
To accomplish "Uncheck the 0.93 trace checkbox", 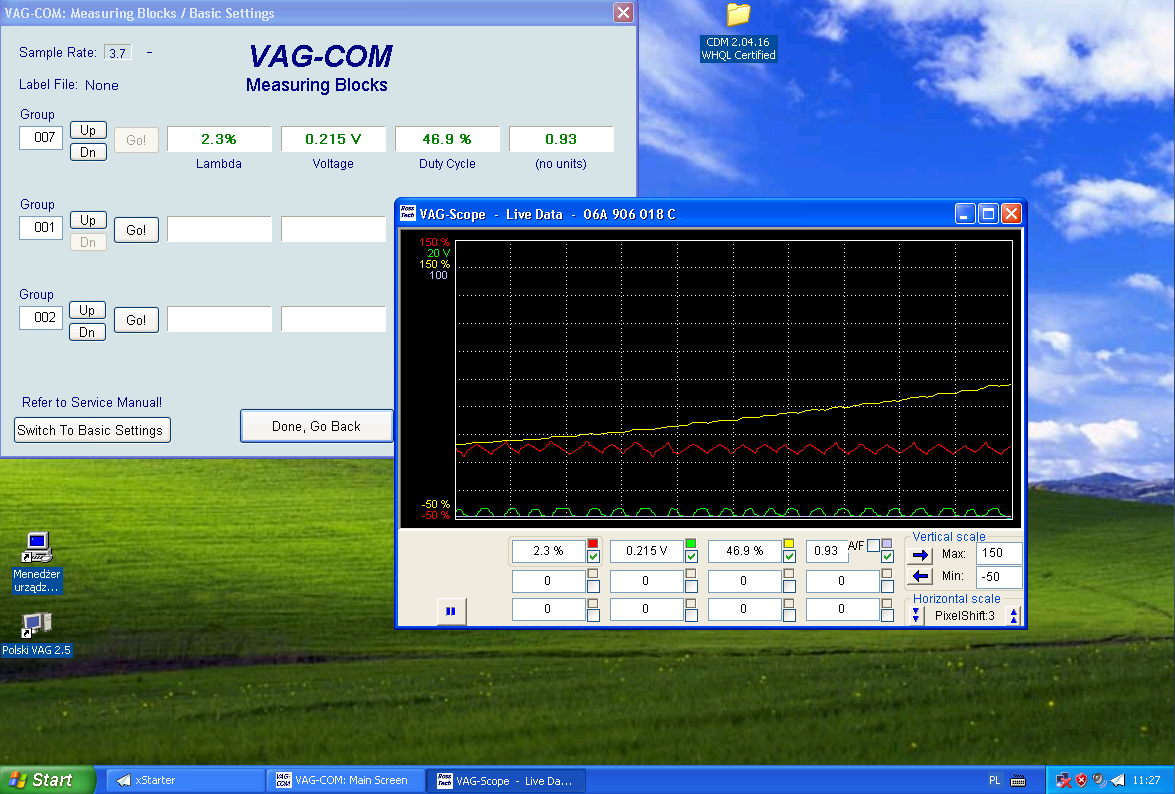I will (x=887, y=557).
